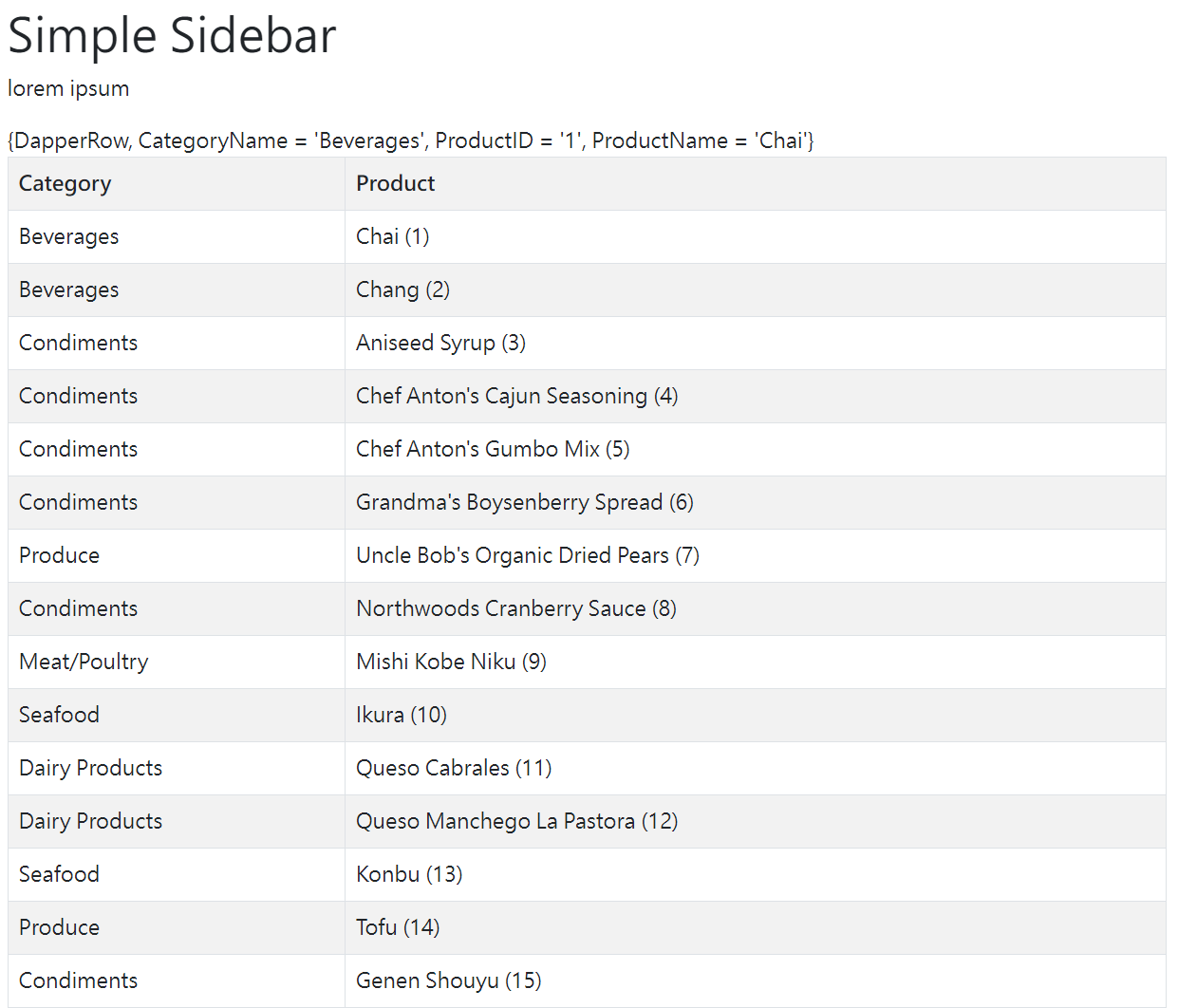Click the Genen Shouyu (15) cell

click(x=448, y=980)
